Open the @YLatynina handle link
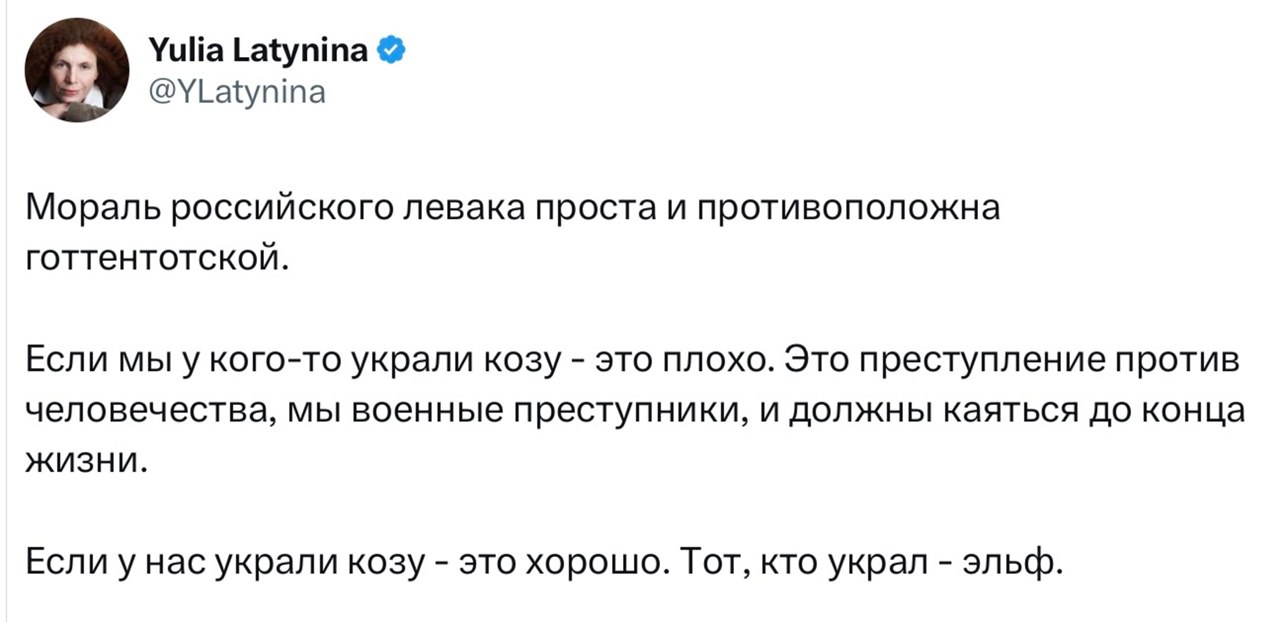 236,93
